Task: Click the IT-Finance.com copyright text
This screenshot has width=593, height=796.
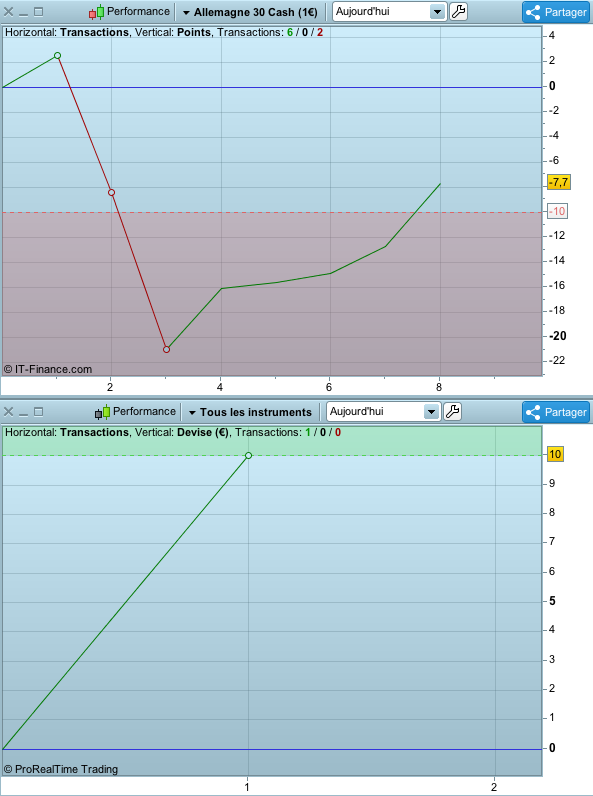Action: (48, 370)
